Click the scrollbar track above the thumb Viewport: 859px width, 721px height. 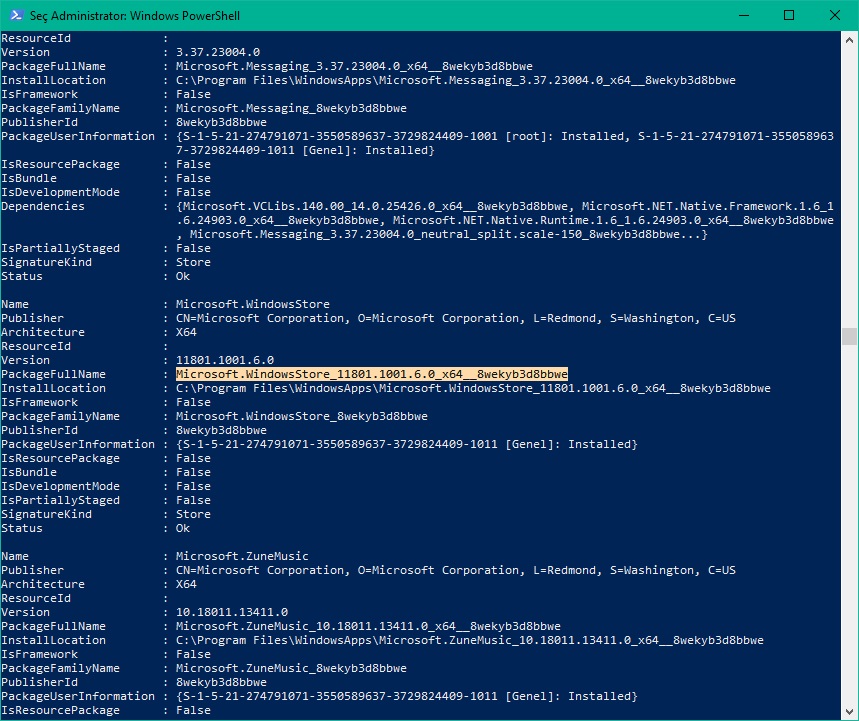click(849, 186)
